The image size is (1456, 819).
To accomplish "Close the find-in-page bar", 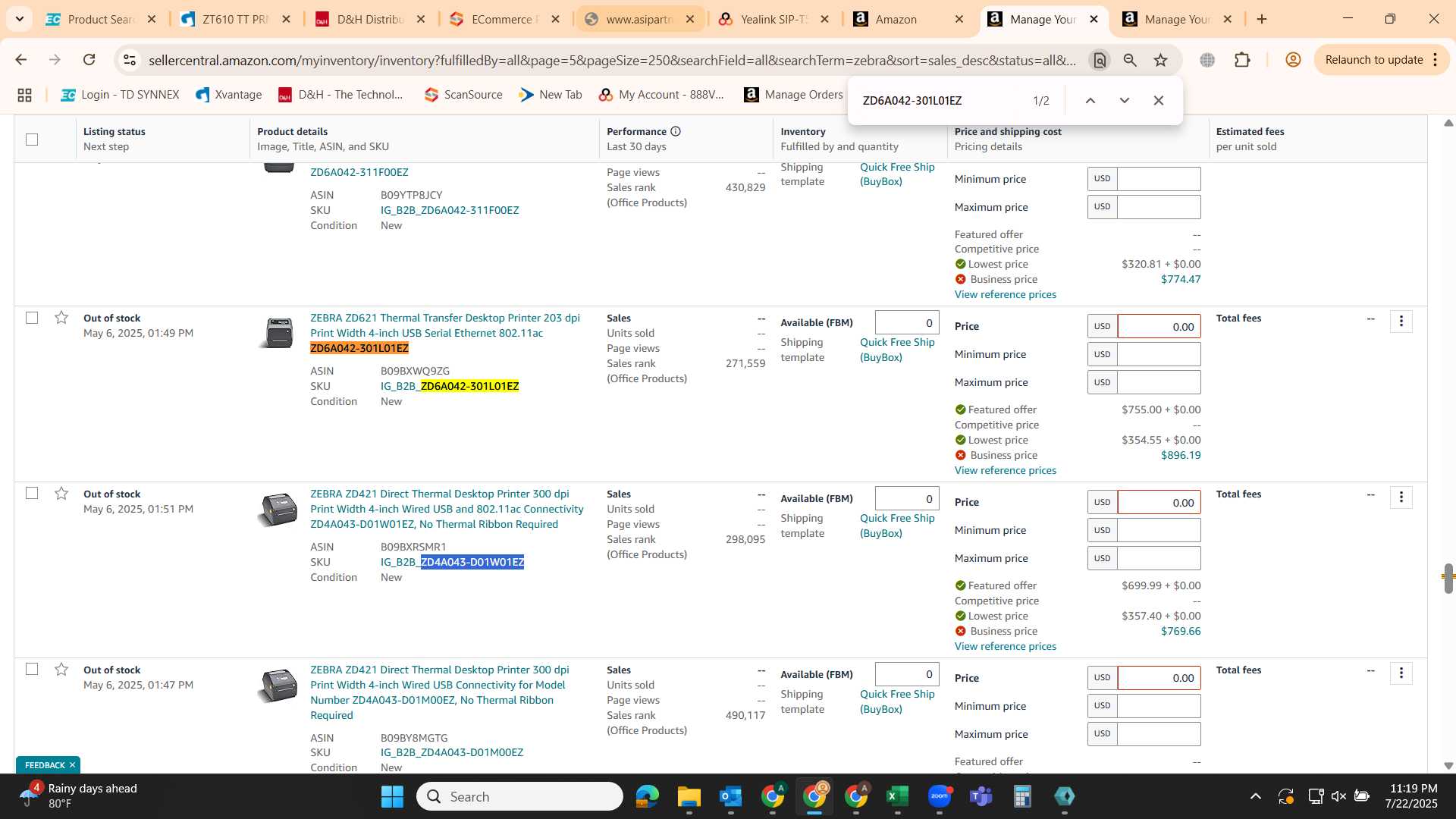I will pyautogui.click(x=1159, y=100).
